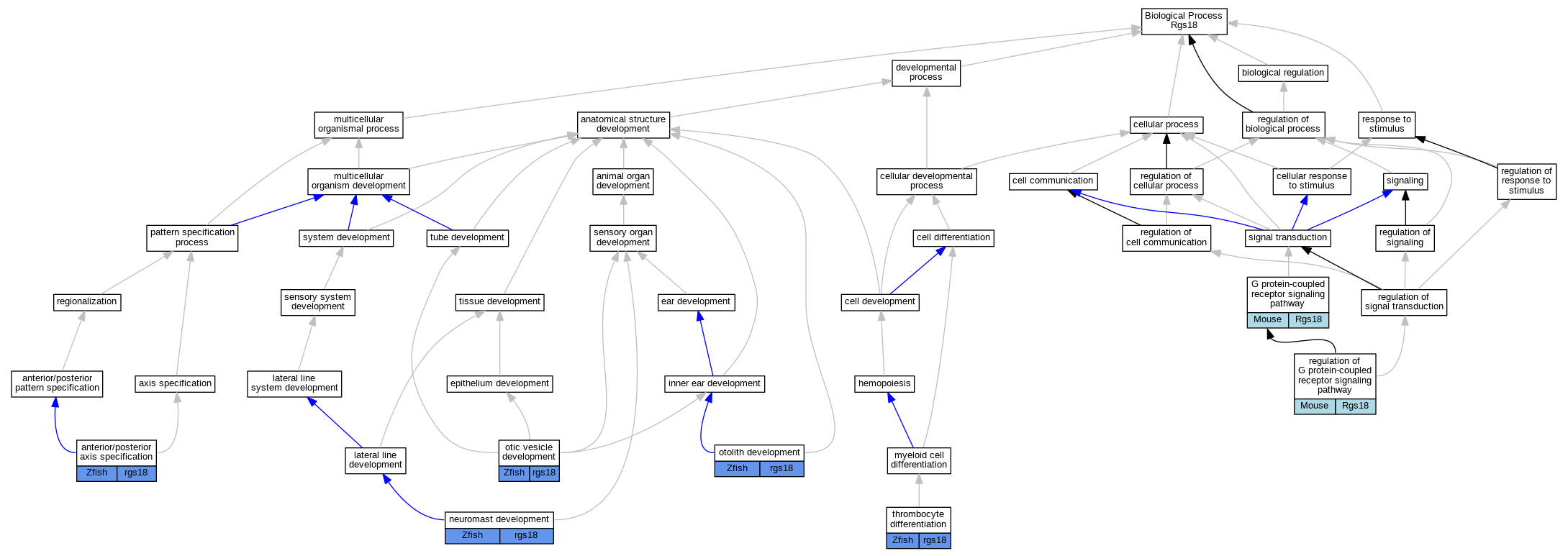Select 'regulation of cell communication' node
1568x556 pixels.
point(1166,238)
